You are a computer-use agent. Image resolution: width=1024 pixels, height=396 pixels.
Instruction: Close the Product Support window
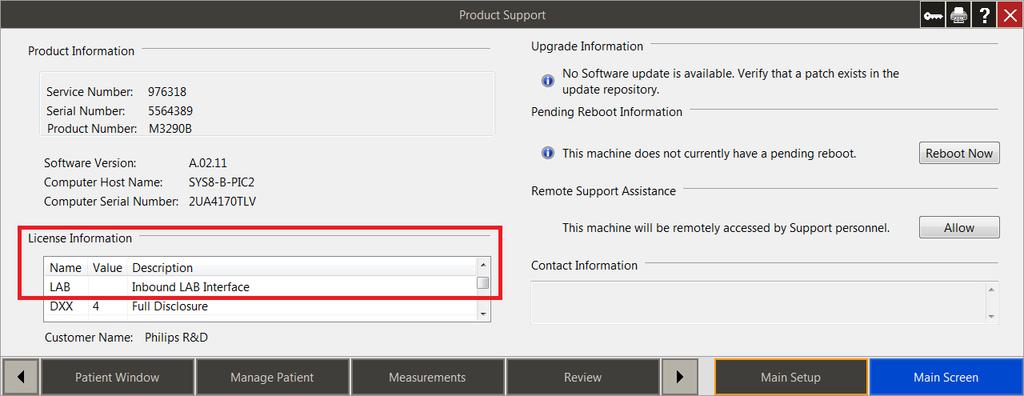click(x=1010, y=14)
